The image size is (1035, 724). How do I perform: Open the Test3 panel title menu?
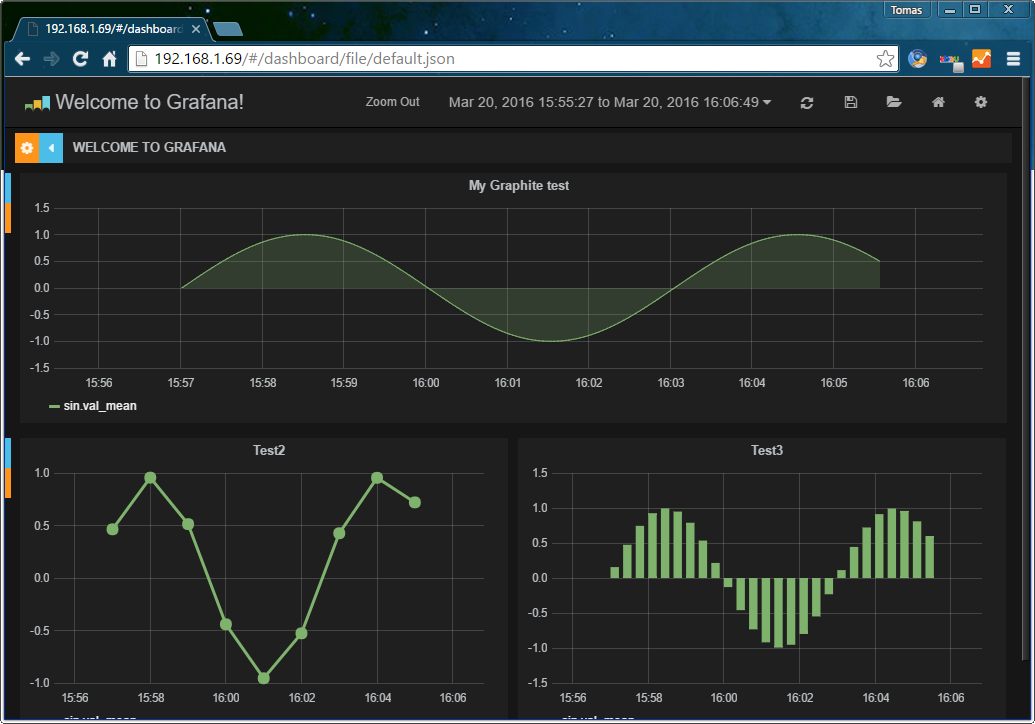(x=766, y=451)
